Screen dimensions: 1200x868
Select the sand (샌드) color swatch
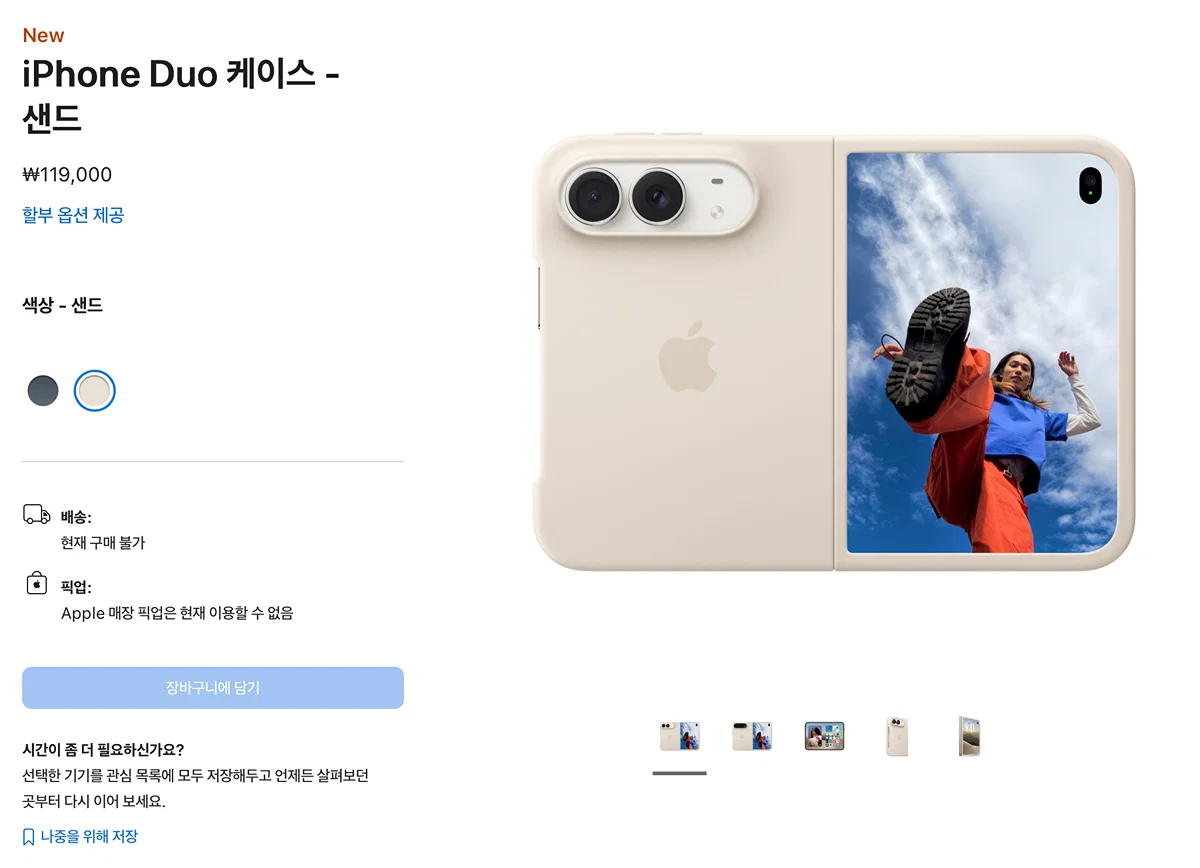(x=95, y=391)
